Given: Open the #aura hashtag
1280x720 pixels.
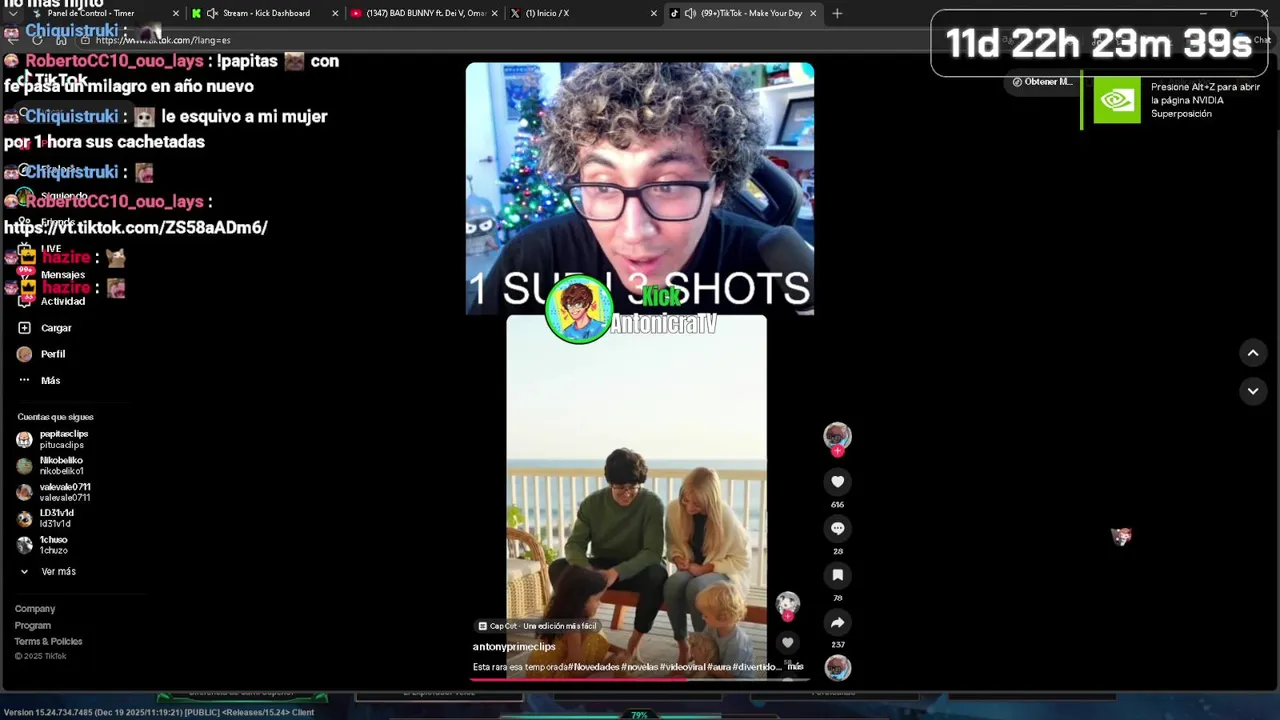Looking at the screenshot, I should pyautogui.click(x=720, y=667).
